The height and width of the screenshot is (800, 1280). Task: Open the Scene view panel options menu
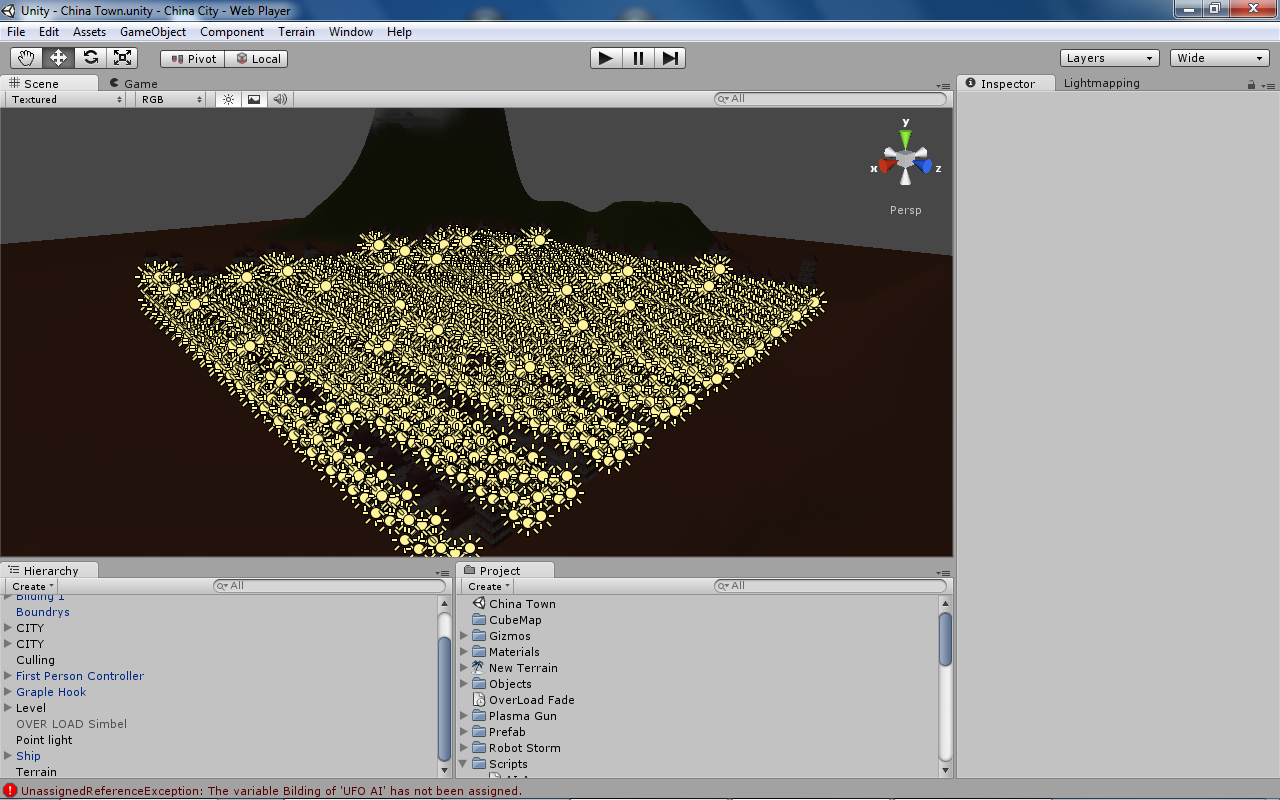tap(943, 86)
